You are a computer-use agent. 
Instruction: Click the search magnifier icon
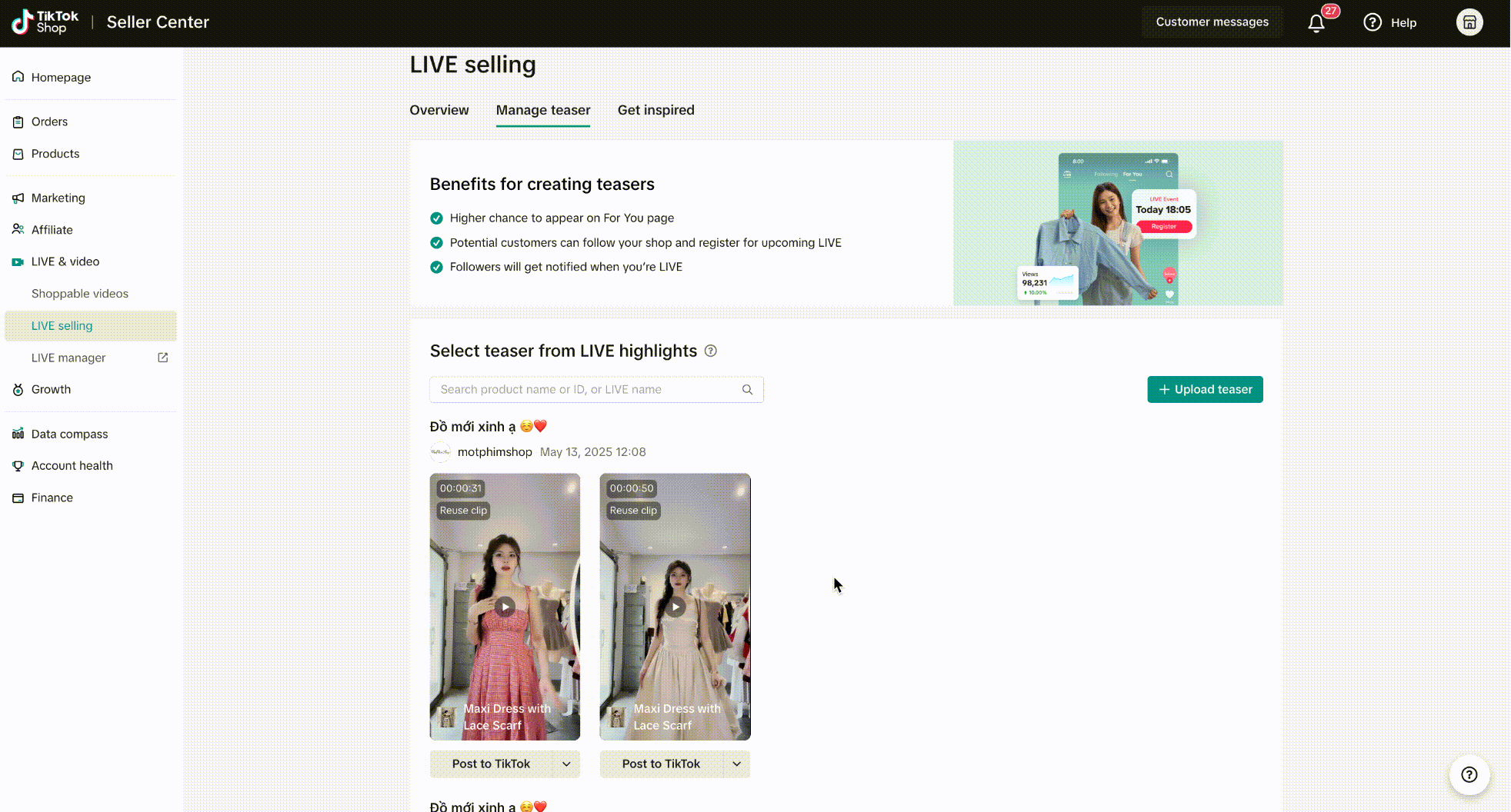[x=747, y=390]
